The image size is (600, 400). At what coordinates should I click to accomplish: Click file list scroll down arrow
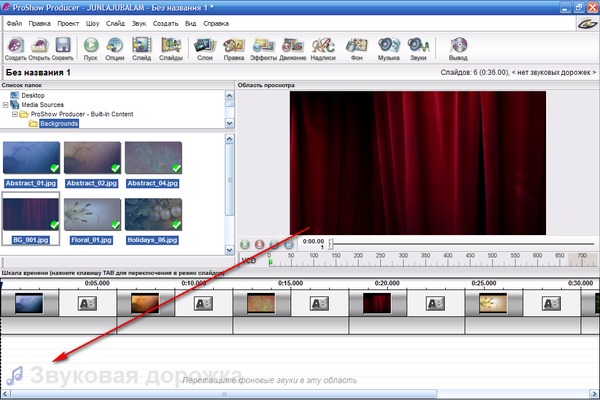click(229, 250)
